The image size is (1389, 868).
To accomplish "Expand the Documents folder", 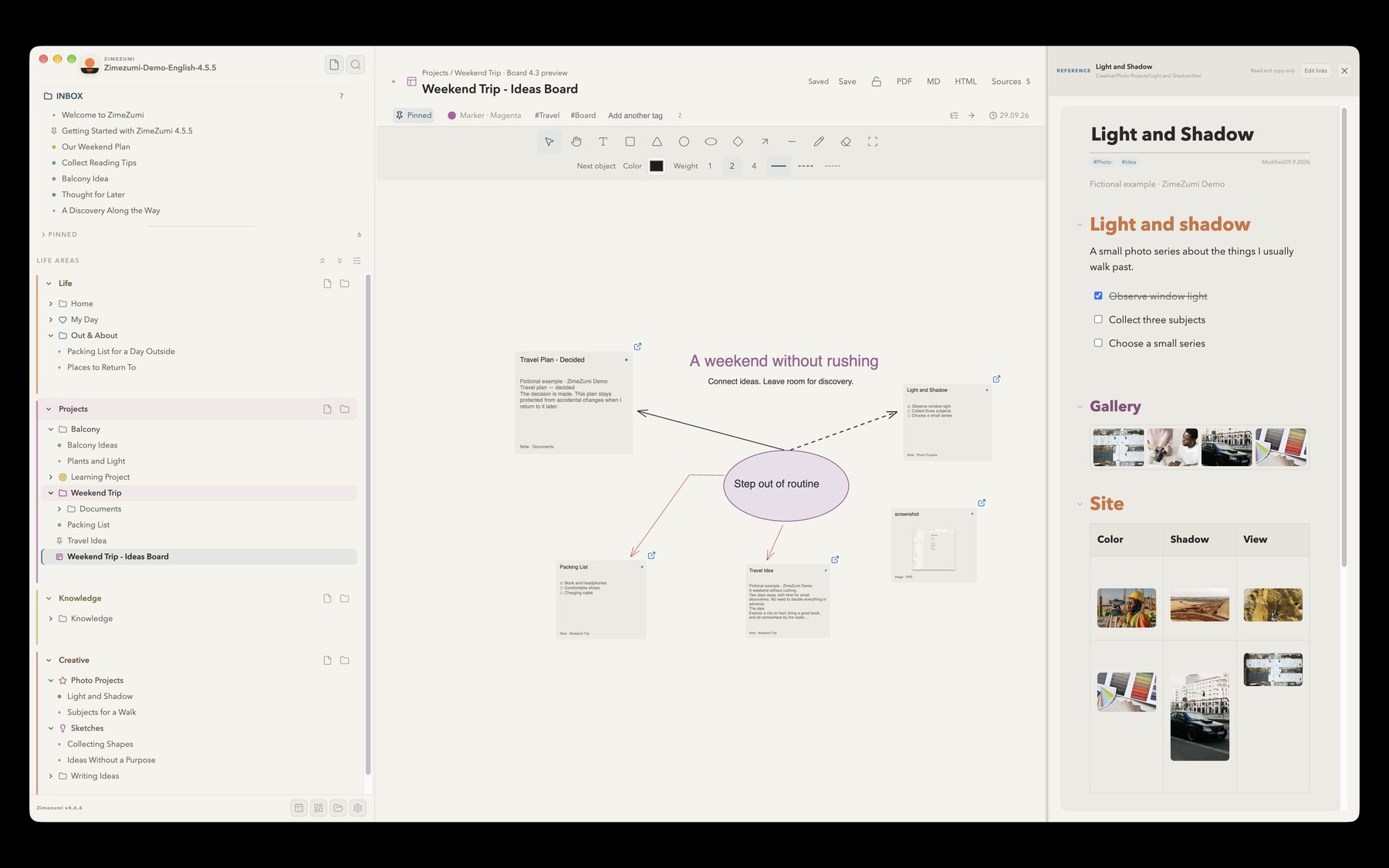I will 59,509.
